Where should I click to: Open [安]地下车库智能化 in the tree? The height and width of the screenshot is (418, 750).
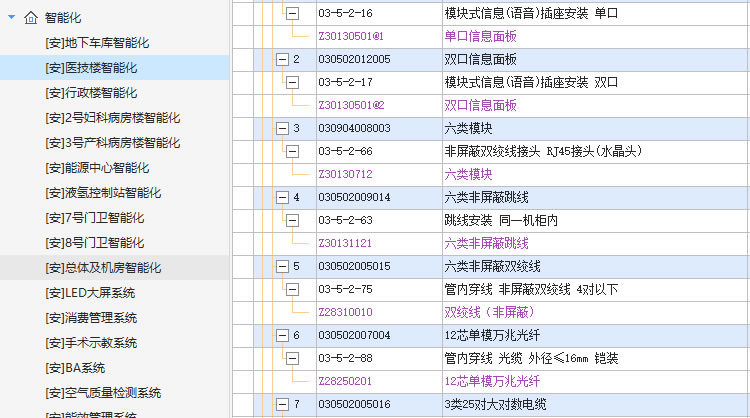click(x=97, y=43)
